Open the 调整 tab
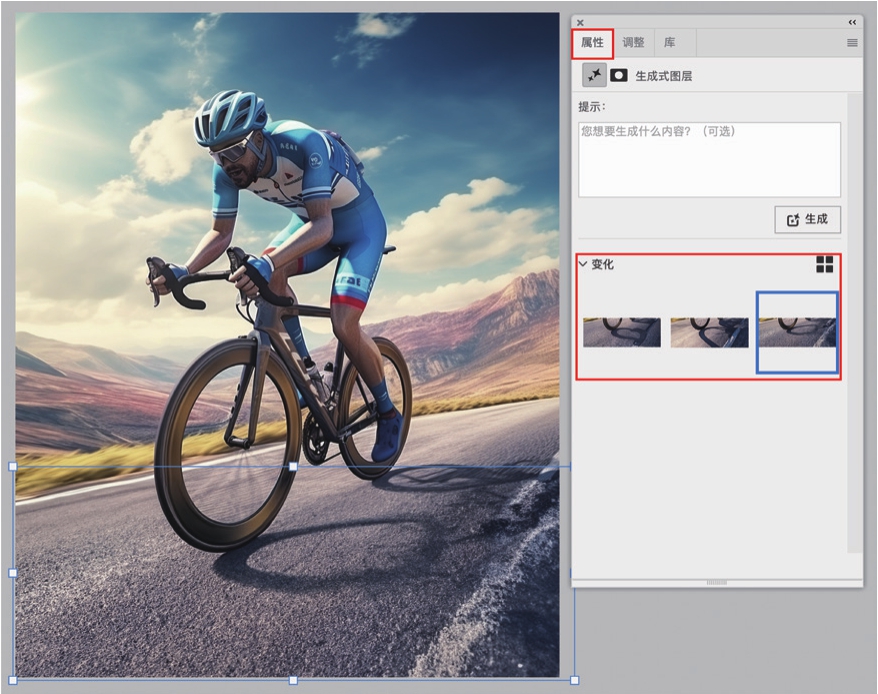878x694 pixels. point(633,43)
